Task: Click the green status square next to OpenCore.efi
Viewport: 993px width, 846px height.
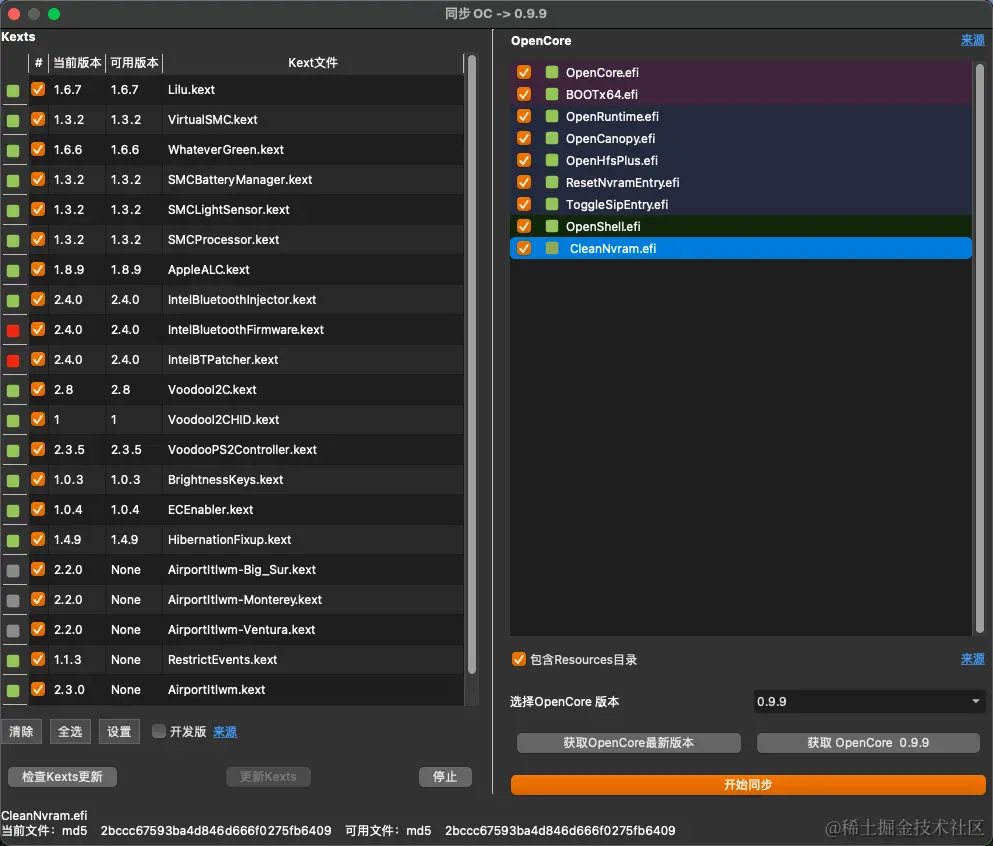Action: (552, 72)
